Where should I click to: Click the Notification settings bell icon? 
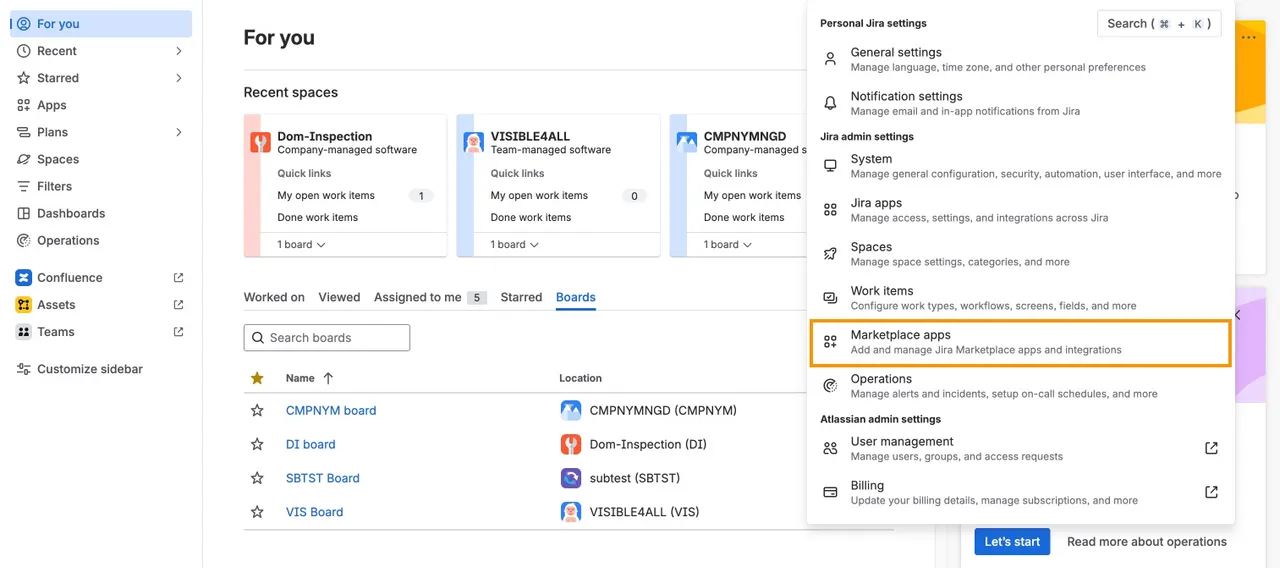[830, 103]
